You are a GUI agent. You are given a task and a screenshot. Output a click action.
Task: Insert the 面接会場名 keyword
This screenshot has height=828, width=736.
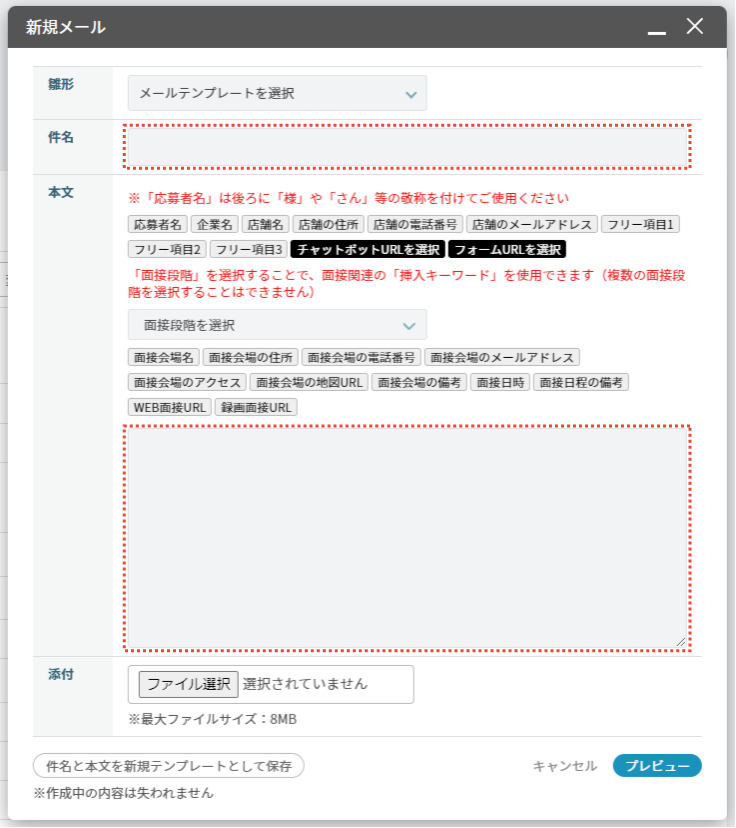(164, 357)
